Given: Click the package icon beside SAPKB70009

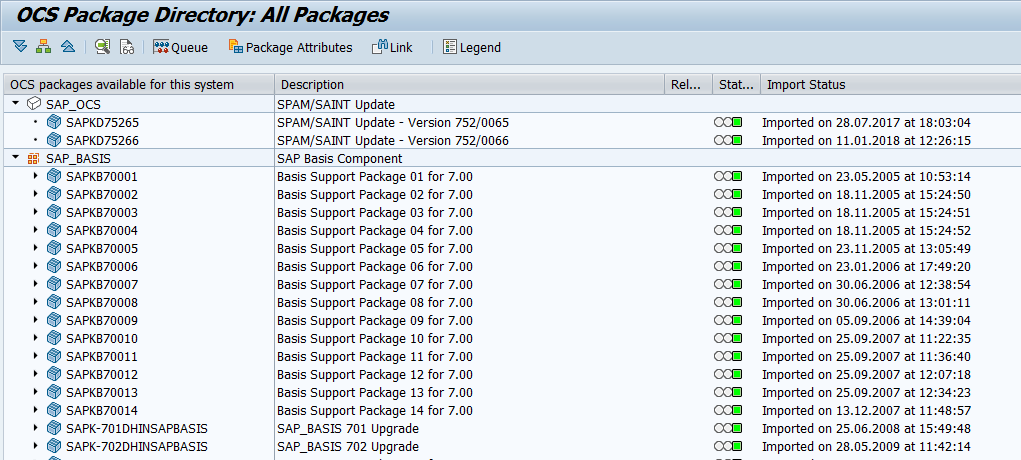Looking at the screenshot, I should [53, 321].
